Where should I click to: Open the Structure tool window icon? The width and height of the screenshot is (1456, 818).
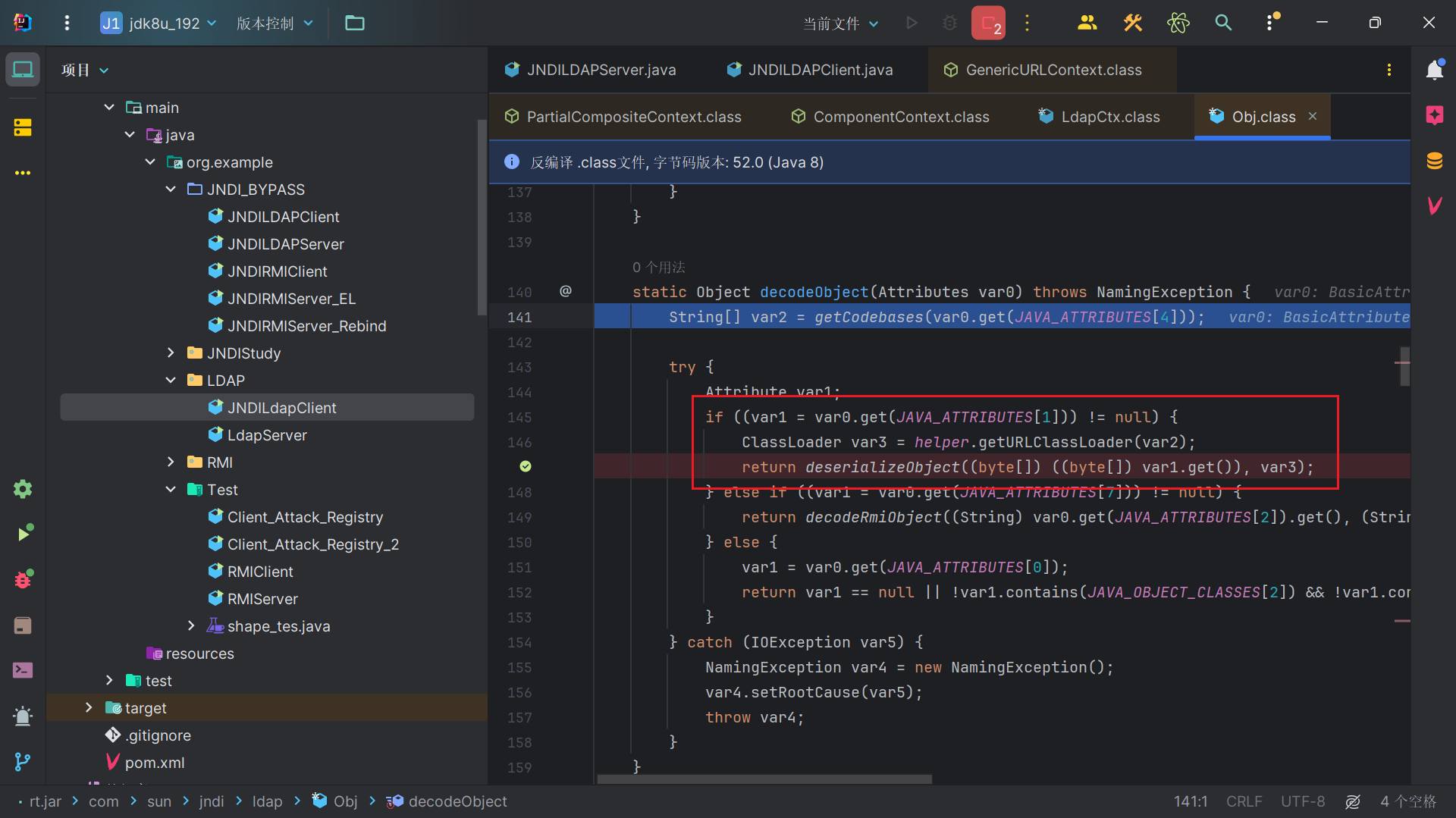[23, 127]
